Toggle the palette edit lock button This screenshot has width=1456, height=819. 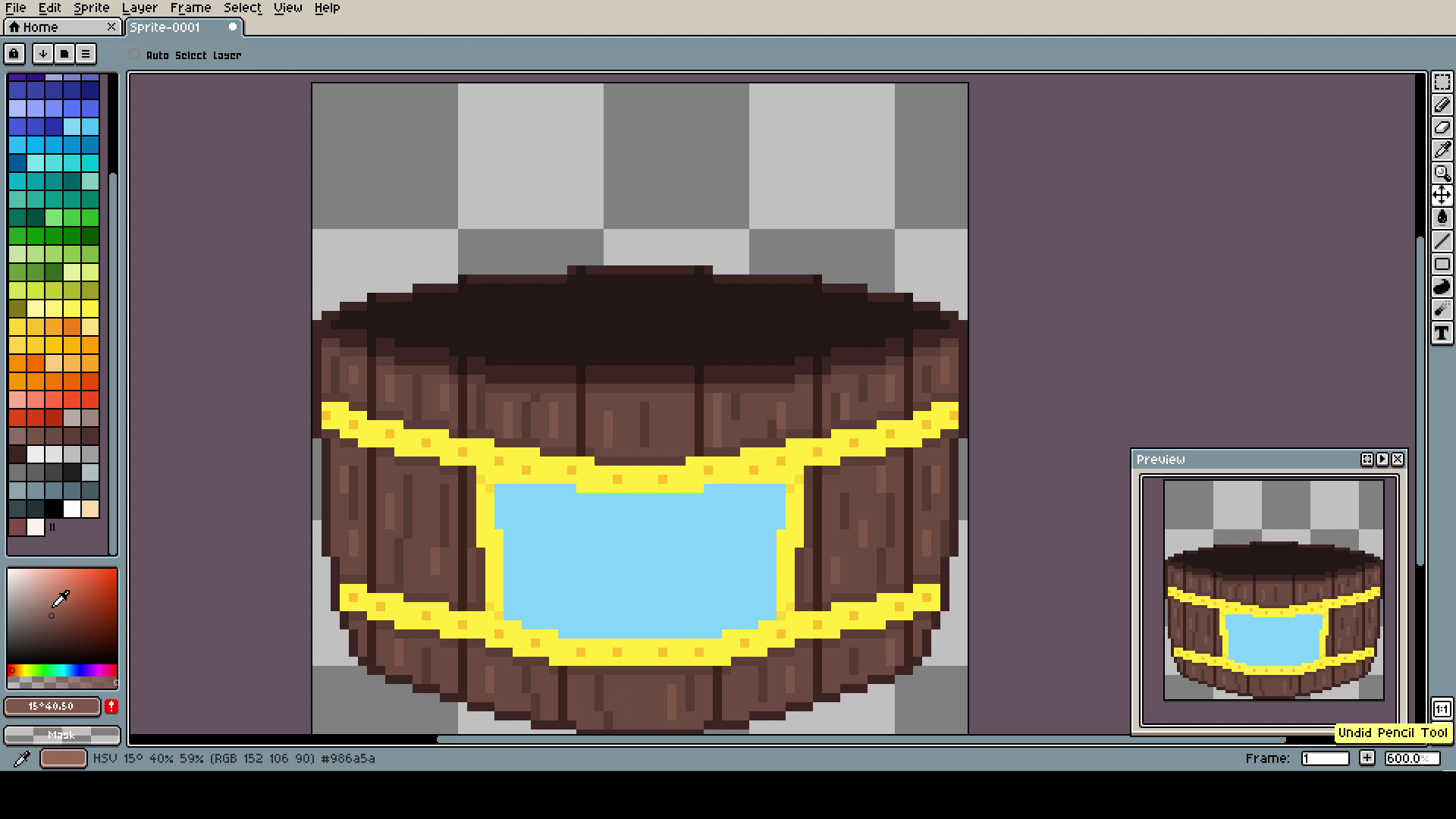point(14,54)
